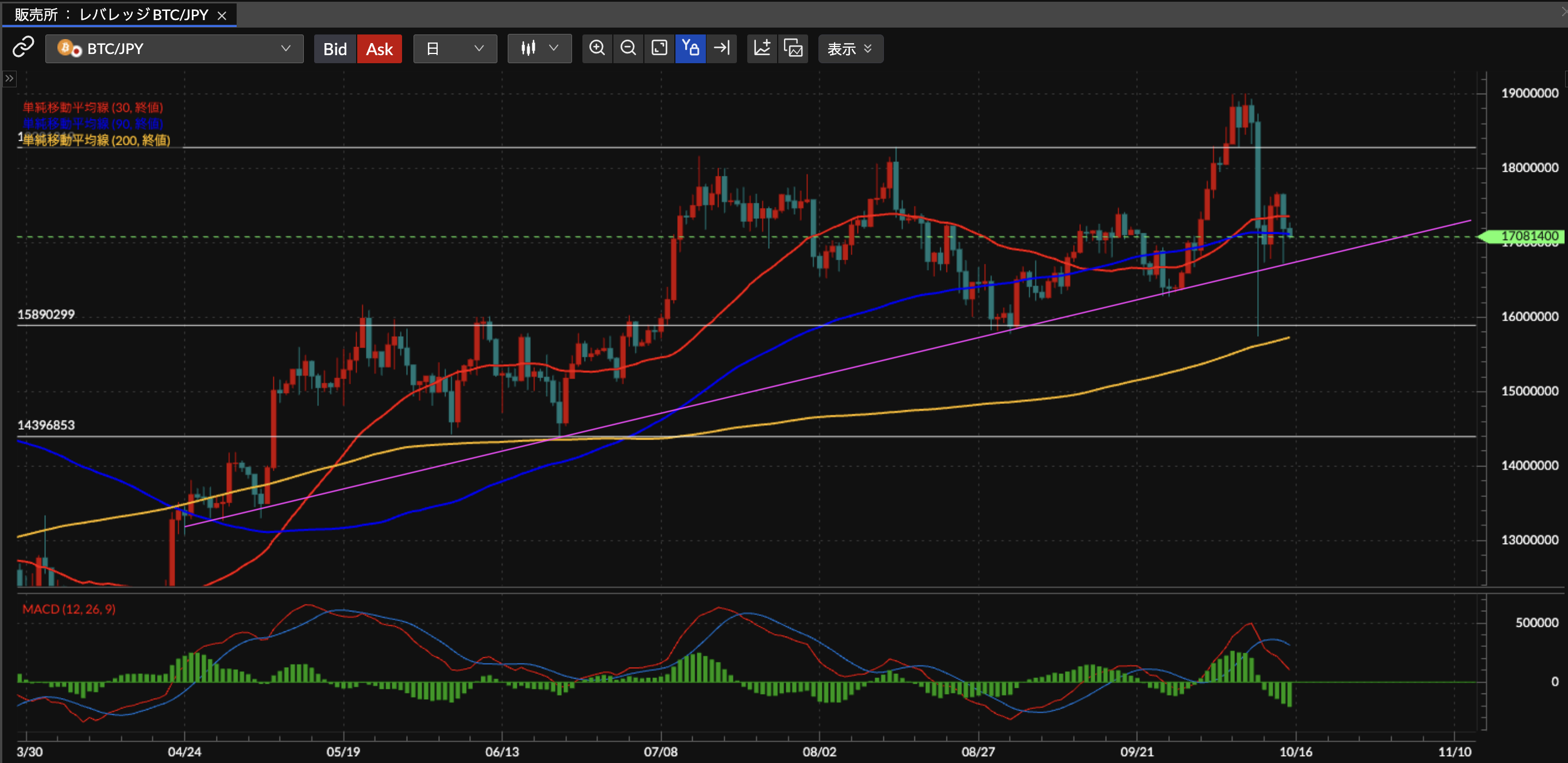Select the レバレッジ BTC/JPY tab
The width and height of the screenshot is (1568, 763).
pos(112,14)
